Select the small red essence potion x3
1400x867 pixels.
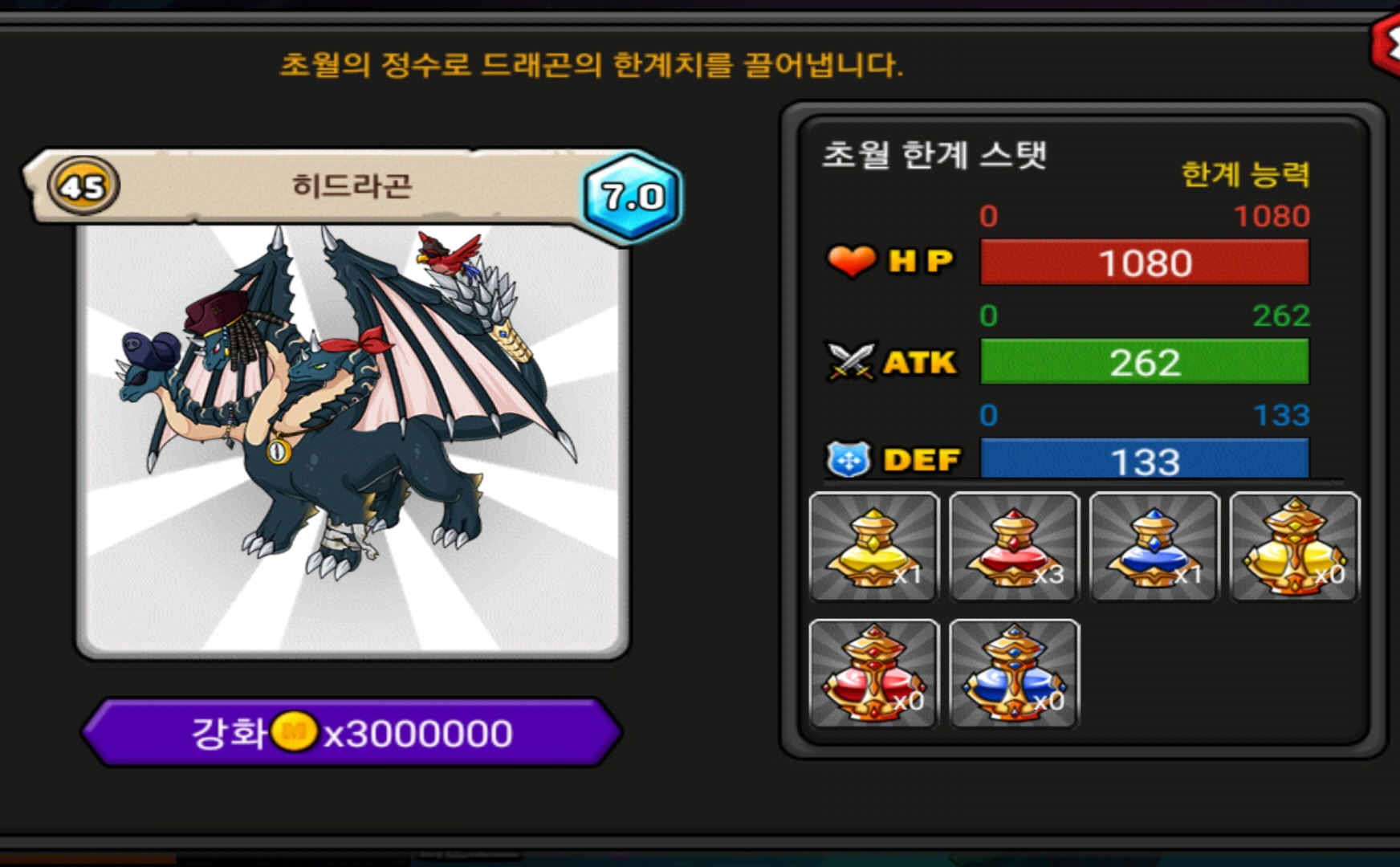(x=1015, y=547)
